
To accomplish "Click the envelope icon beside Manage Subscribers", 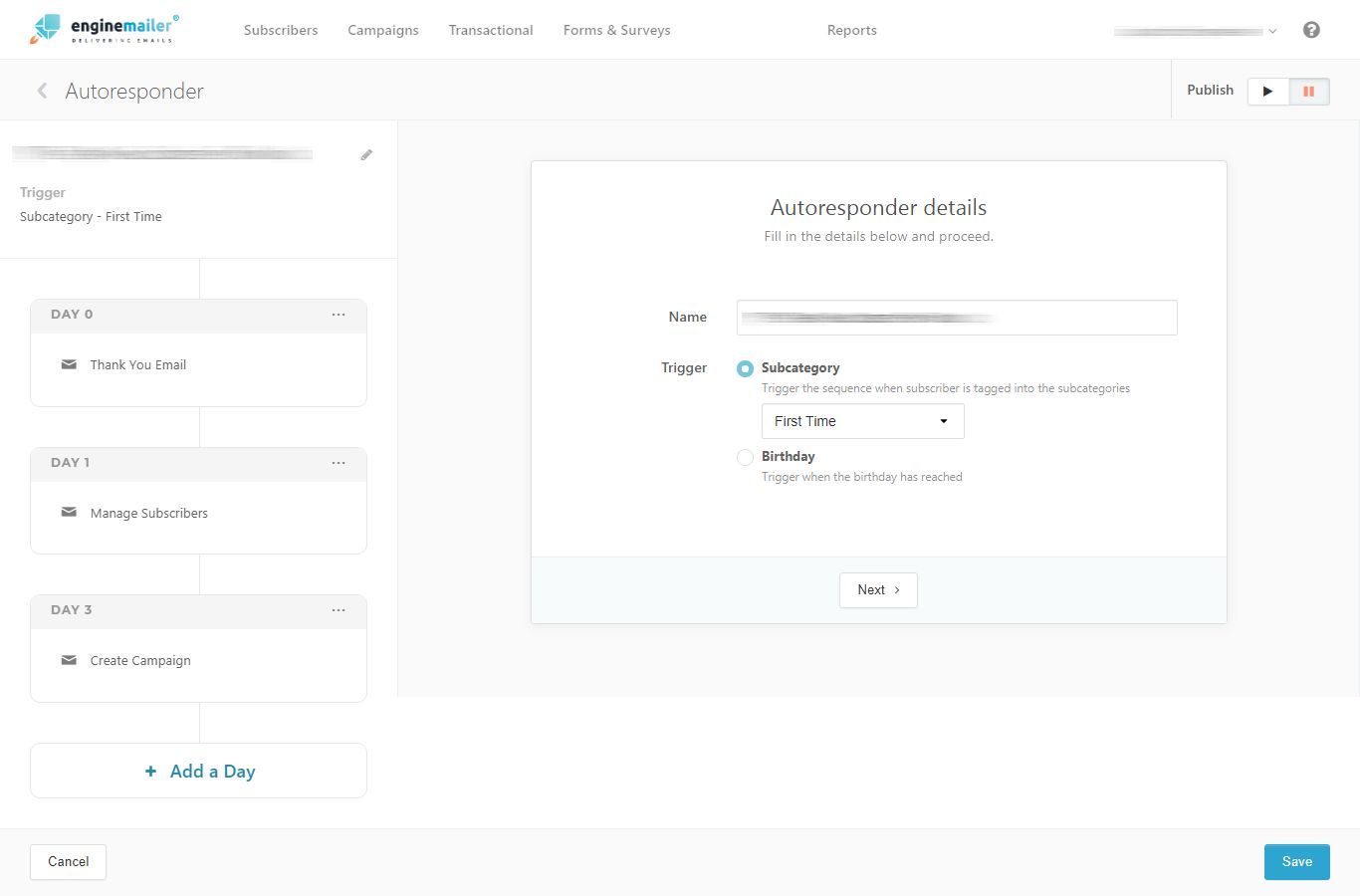I will (x=69, y=512).
